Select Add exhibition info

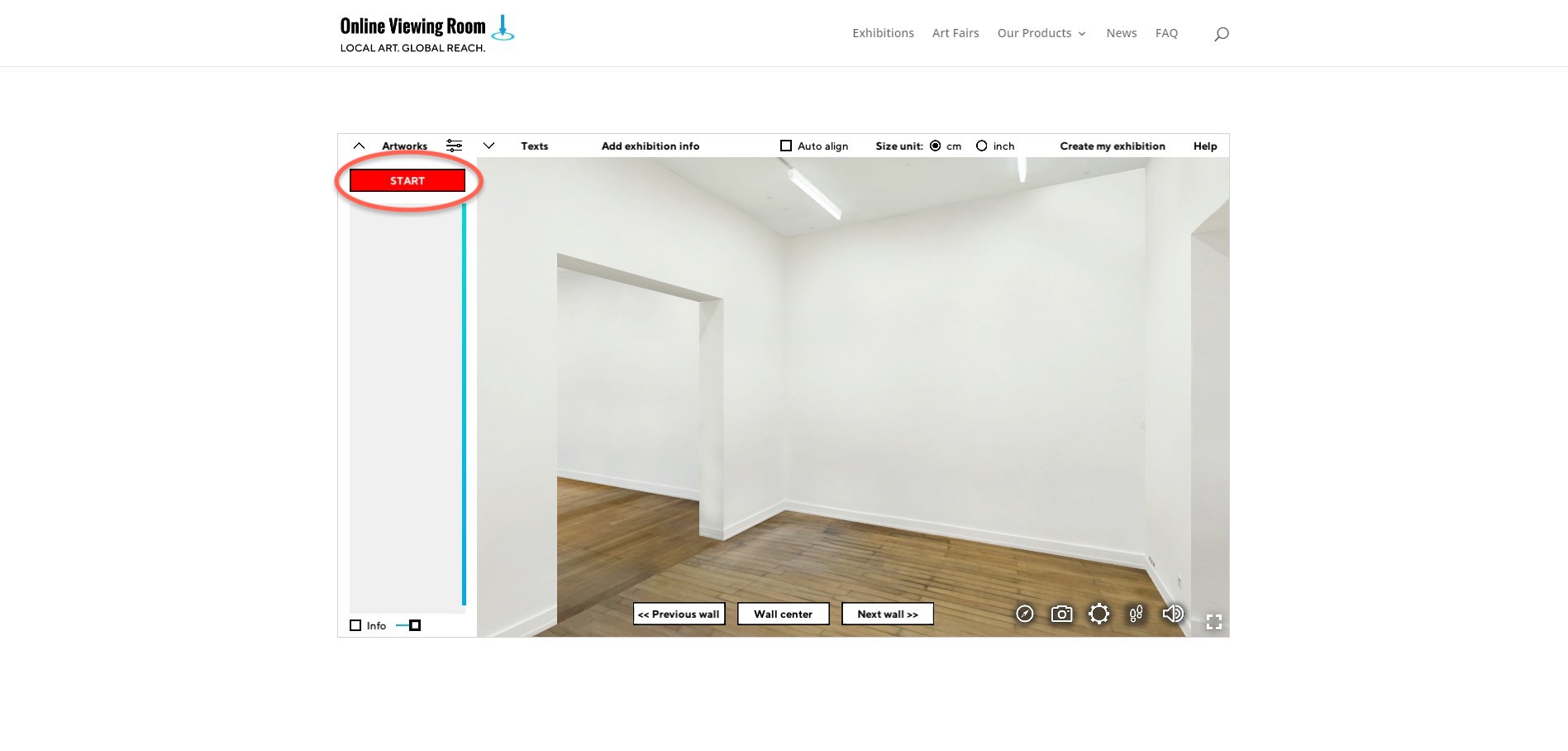[x=651, y=146]
